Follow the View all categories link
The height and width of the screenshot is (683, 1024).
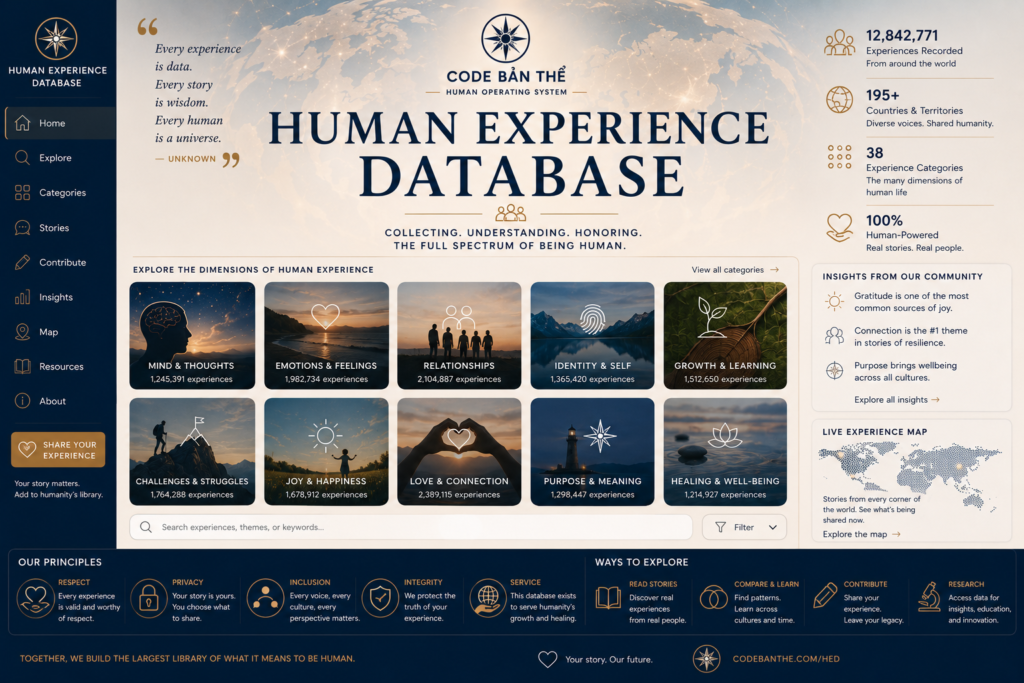coord(735,270)
